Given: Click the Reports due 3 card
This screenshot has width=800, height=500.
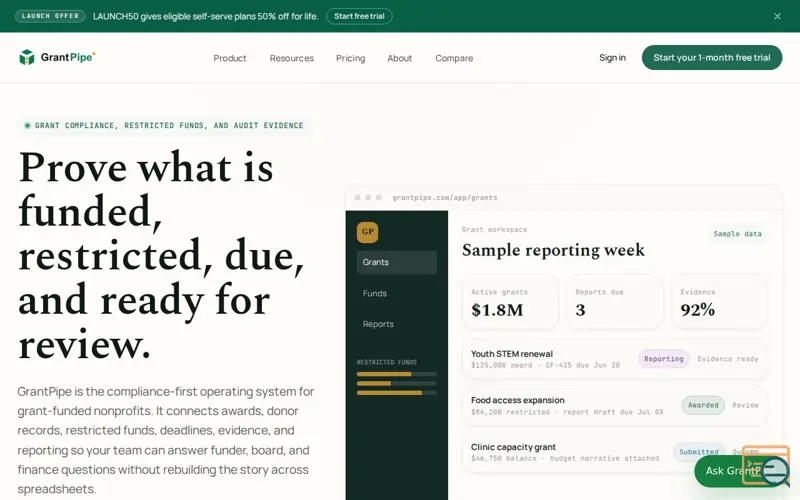Looking at the screenshot, I should [x=614, y=302].
